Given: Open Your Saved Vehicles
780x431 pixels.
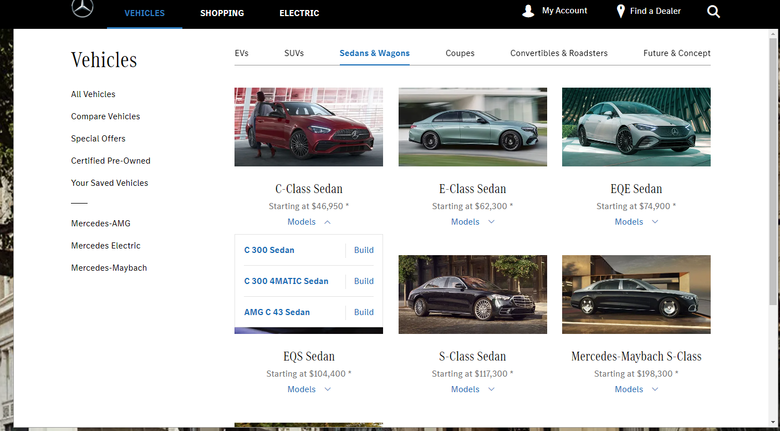Looking at the screenshot, I should (x=109, y=183).
